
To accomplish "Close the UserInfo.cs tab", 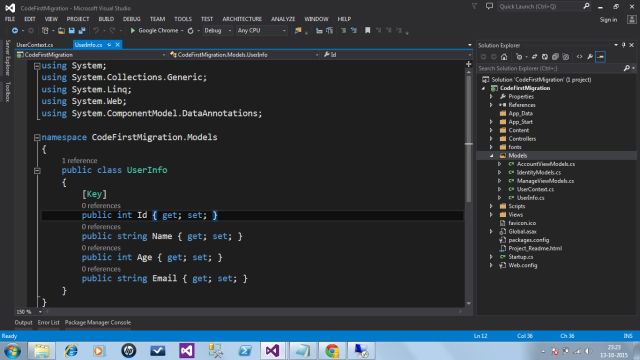I will click(118, 44).
